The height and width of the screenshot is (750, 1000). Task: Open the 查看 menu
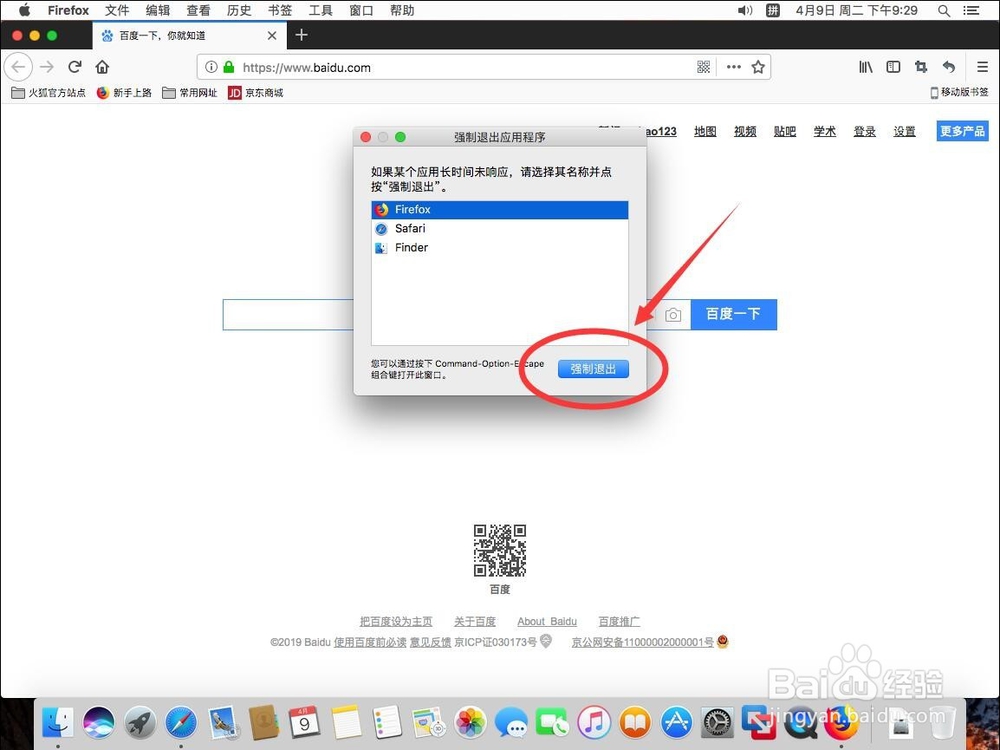[x=198, y=10]
